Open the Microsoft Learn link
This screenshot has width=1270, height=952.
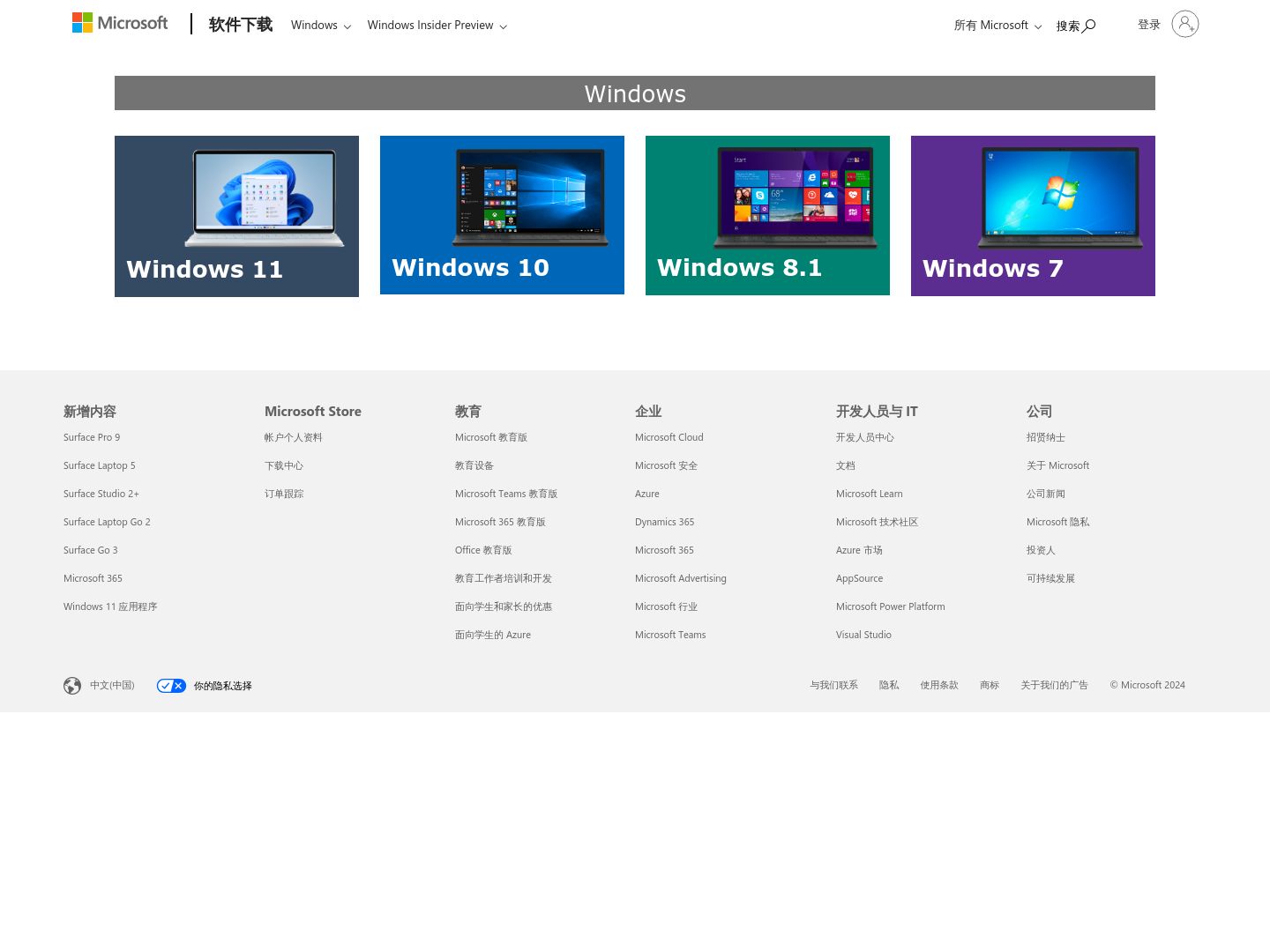pos(870,494)
